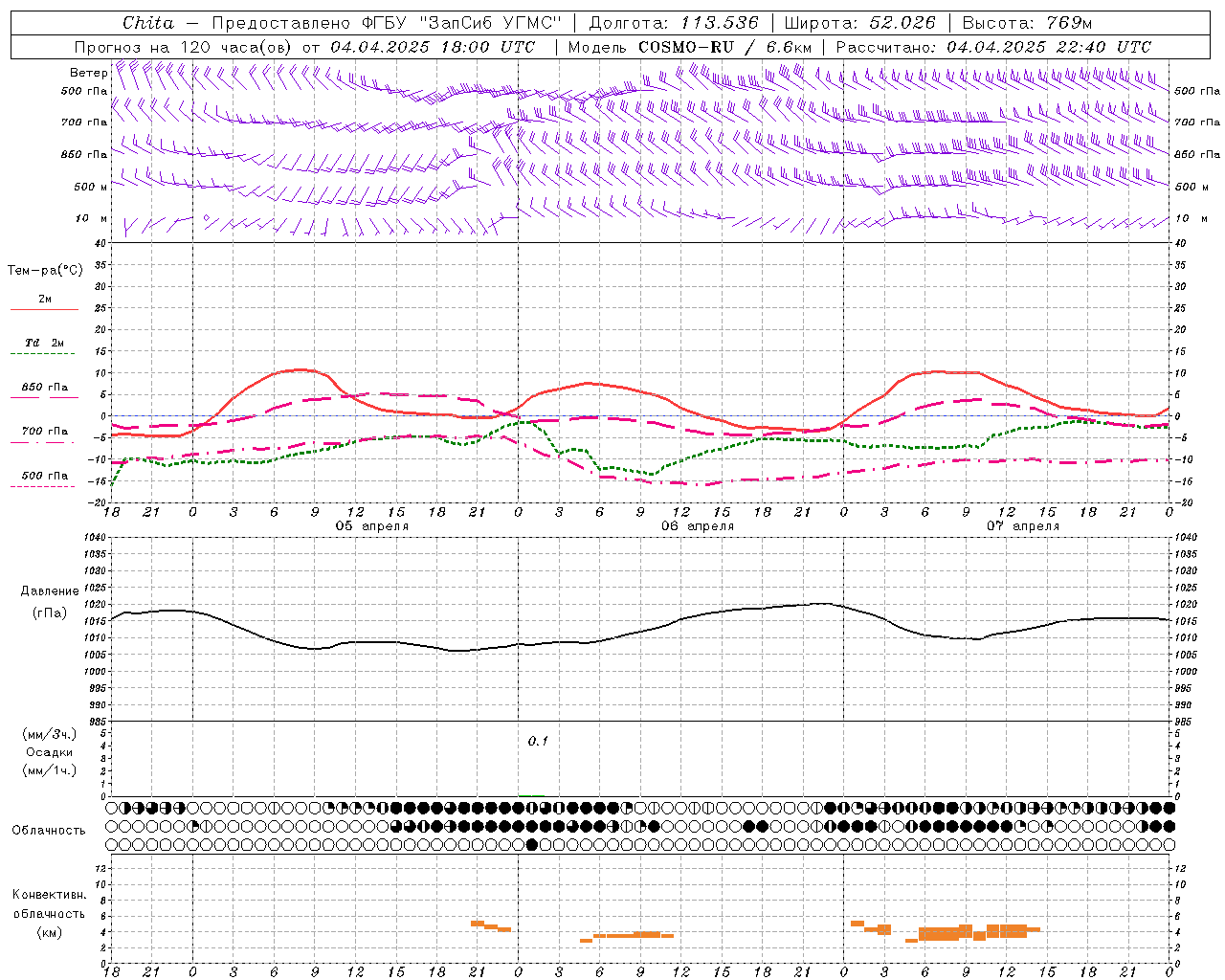This screenshot has height=980, width=1225.
Task: Click the "07 апреля" date label
Action: pyautogui.click(x=1023, y=525)
